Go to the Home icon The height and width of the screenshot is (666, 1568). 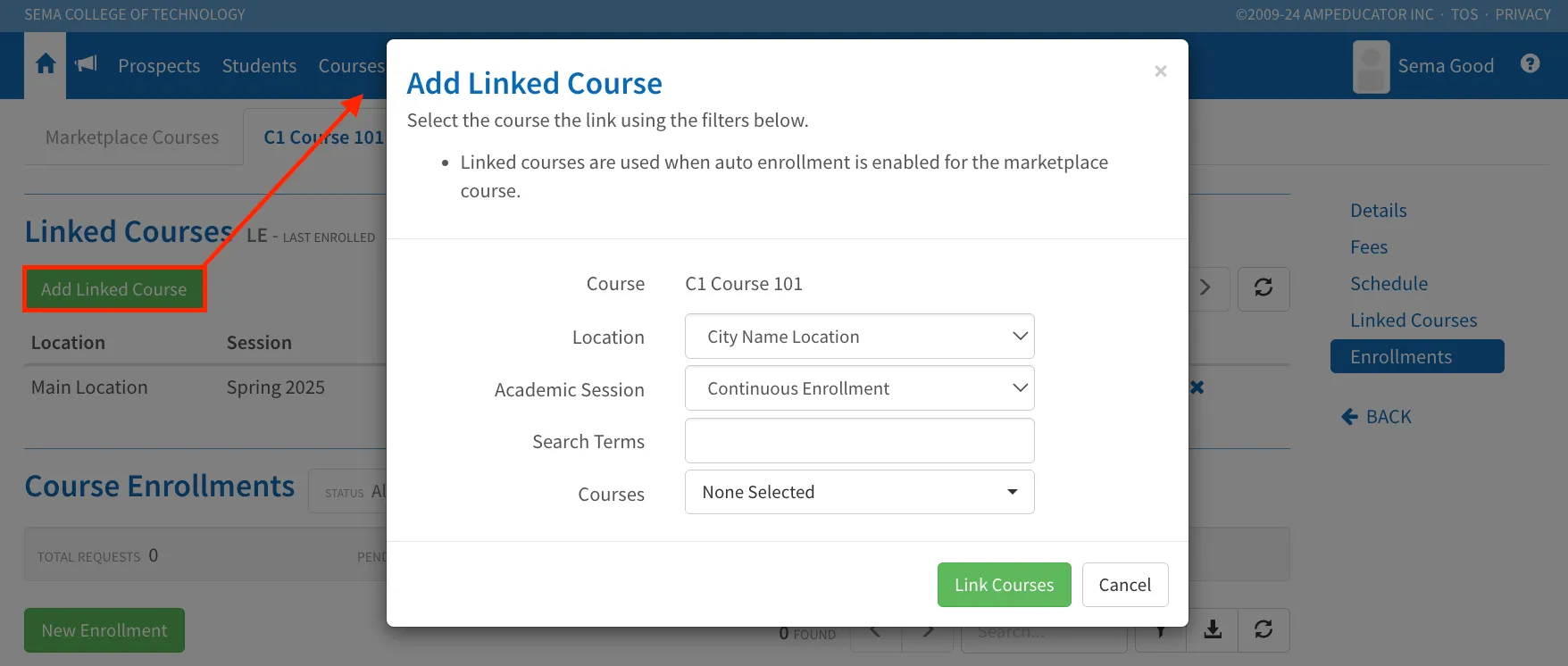click(46, 64)
